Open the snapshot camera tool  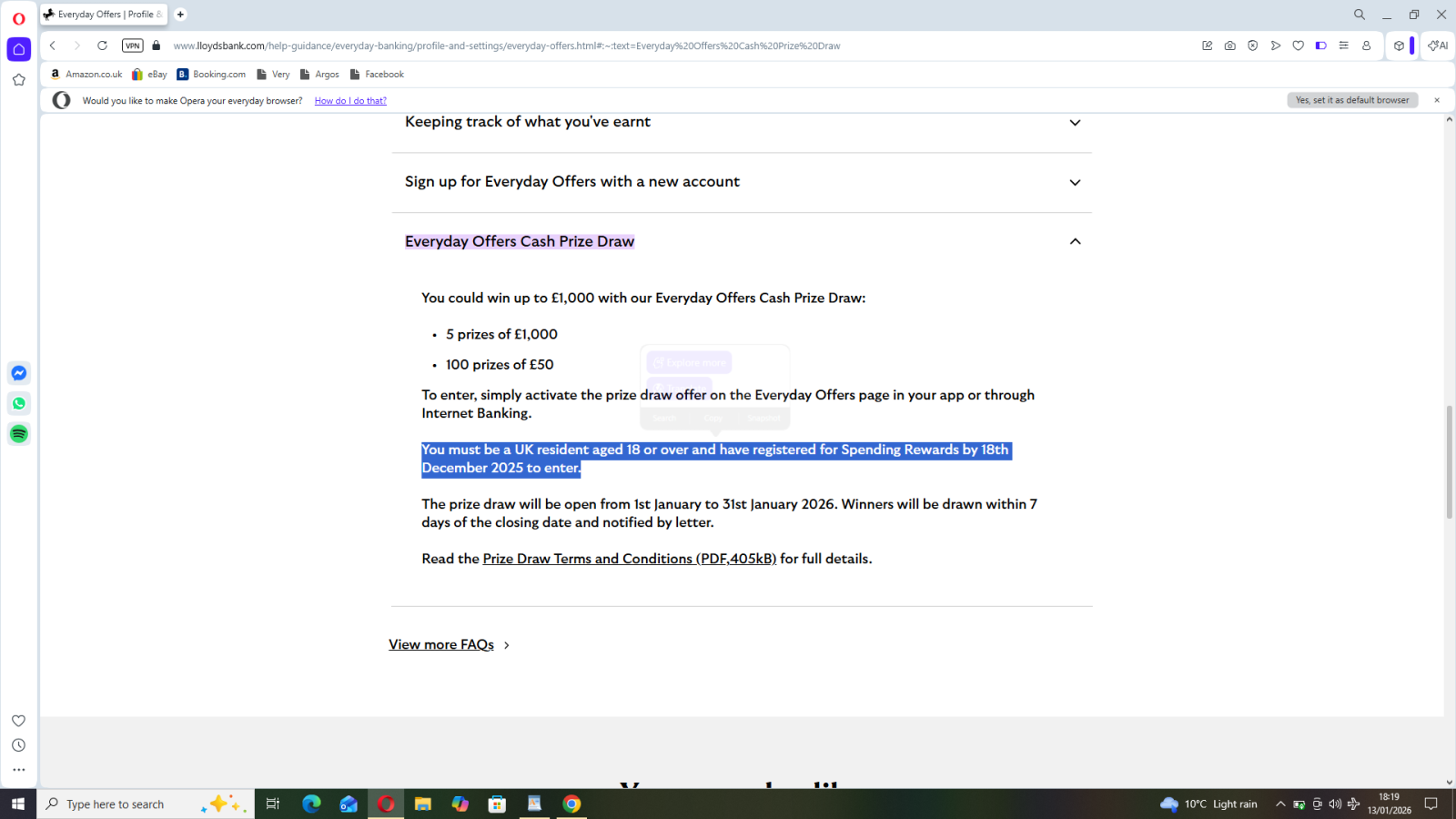pyautogui.click(x=1229, y=45)
